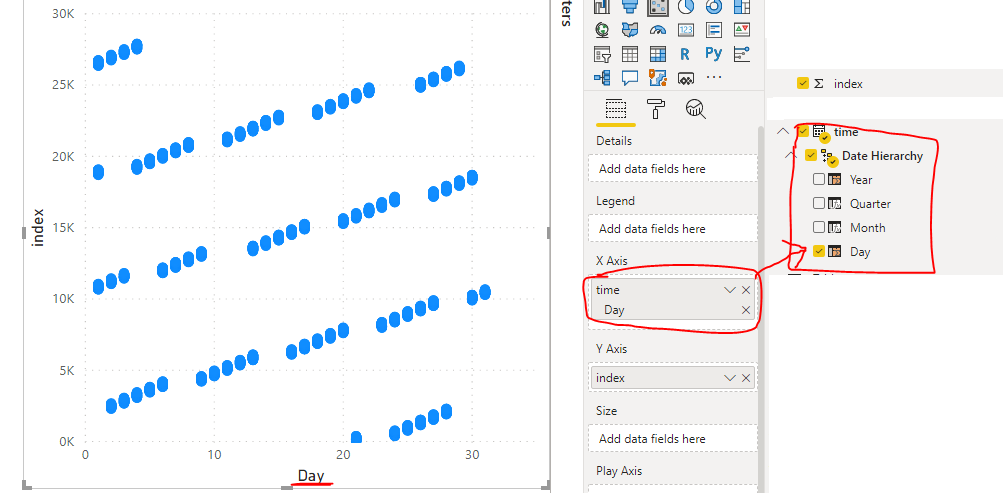
Task: Check the Quarter checkbox
Action: [819, 203]
